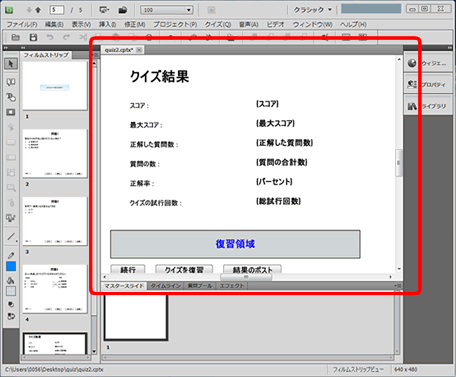456x377 pixels.
Task: Select the paint bucket fill tool
Action: (11, 280)
